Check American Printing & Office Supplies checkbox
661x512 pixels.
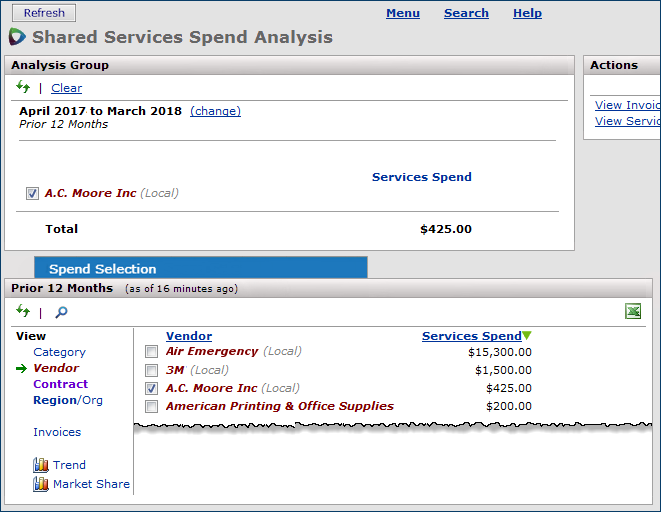pos(151,406)
